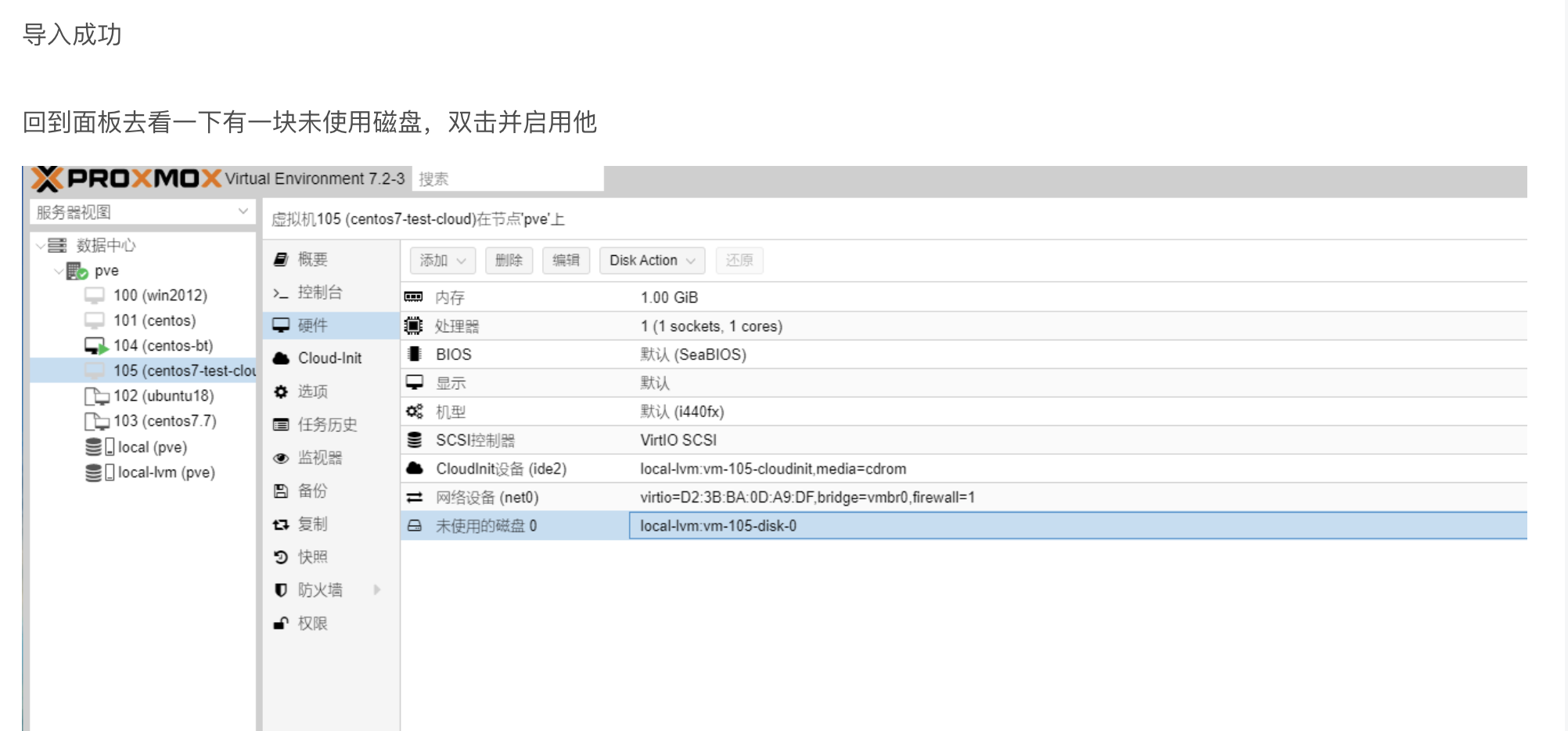This screenshot has height=731, width=1568.
Task: Open the Disk Action dropdown menu
Action: tap(652, 261)
